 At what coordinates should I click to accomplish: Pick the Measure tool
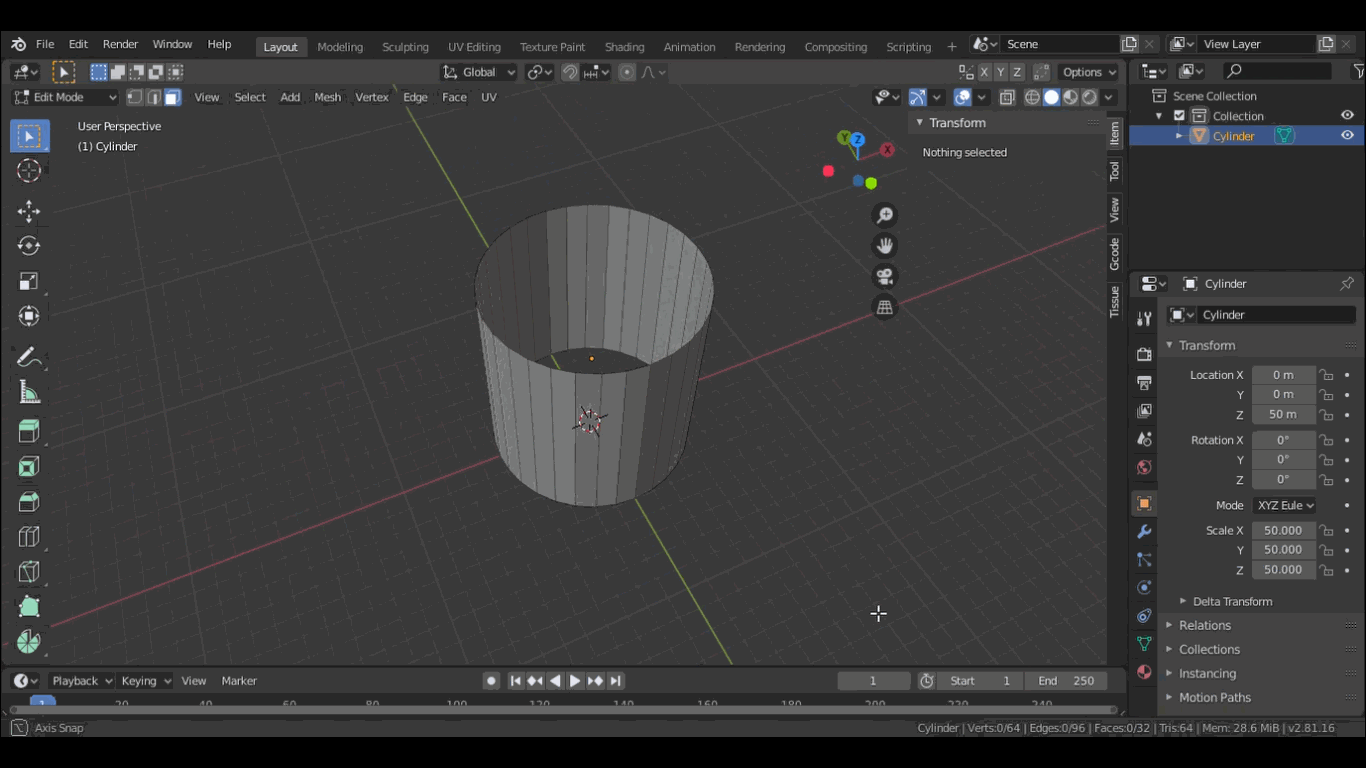pyautogui.click(x=29, y=393)
